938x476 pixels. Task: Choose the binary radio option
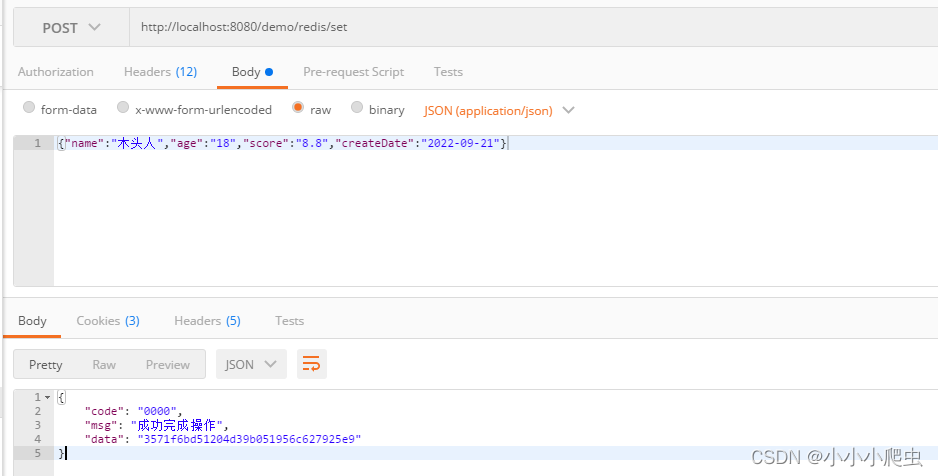357,108
